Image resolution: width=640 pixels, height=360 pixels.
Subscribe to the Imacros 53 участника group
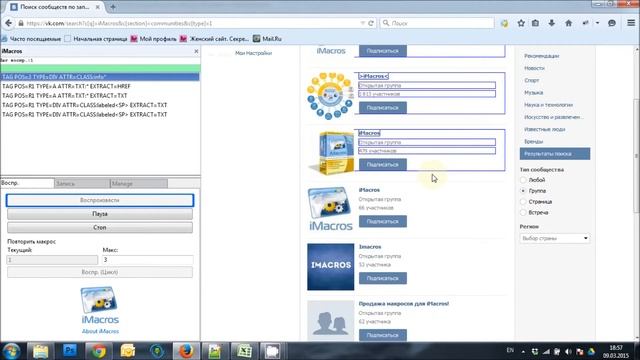pos(383,278)
